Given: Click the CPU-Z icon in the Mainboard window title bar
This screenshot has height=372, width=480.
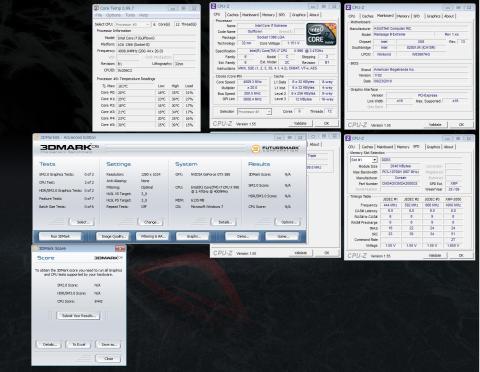Looking at the screenshot, I should pos(348,7).
